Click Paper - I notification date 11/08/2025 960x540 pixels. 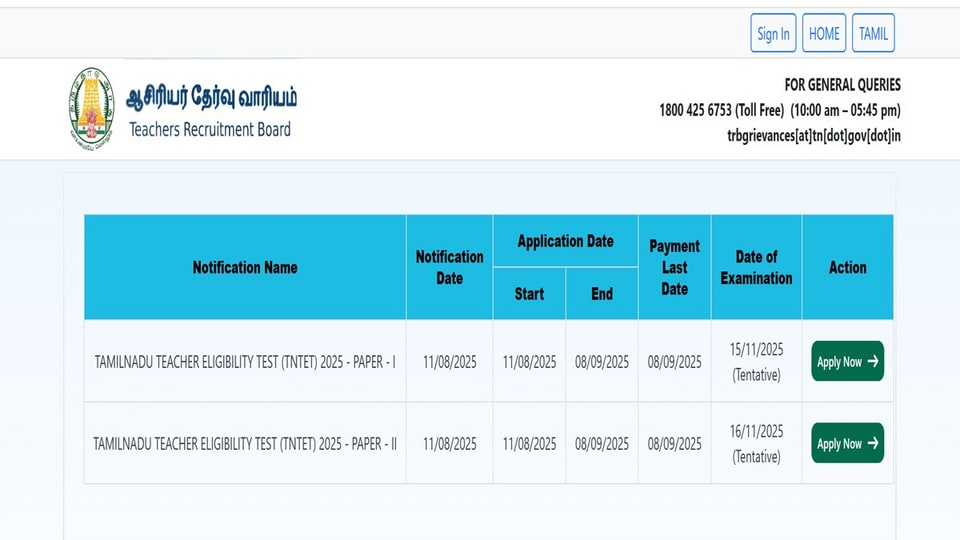pyautogui.click(x=449, y=362)
